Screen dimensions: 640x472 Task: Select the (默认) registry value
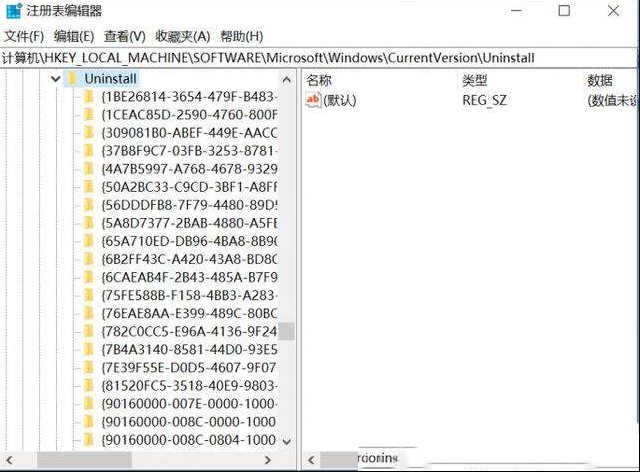pos(340,100)
